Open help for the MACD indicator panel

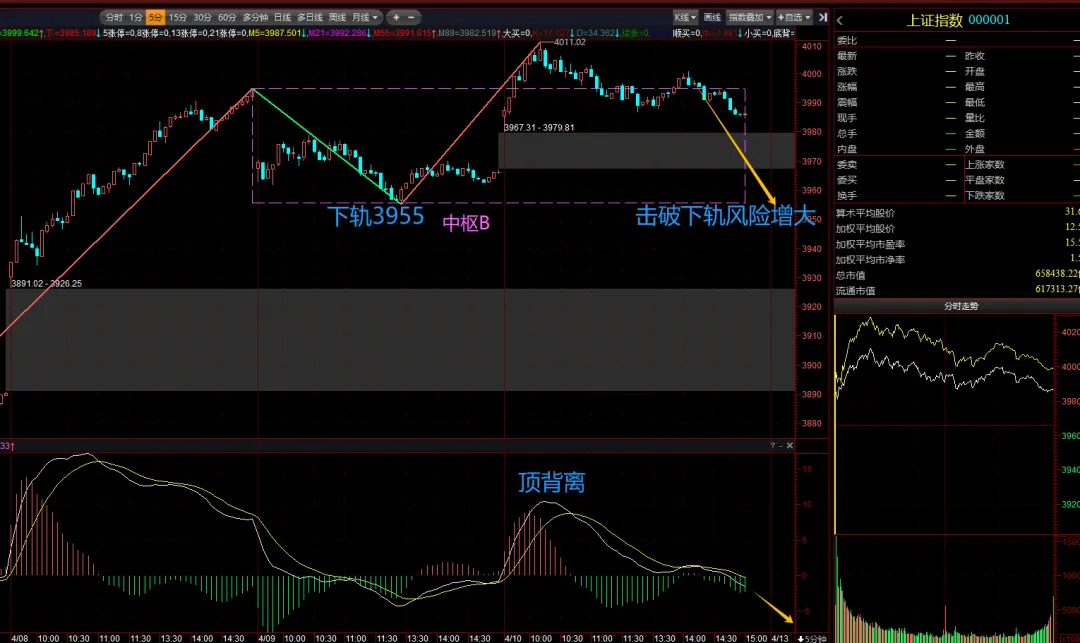[x=772, y=445]
